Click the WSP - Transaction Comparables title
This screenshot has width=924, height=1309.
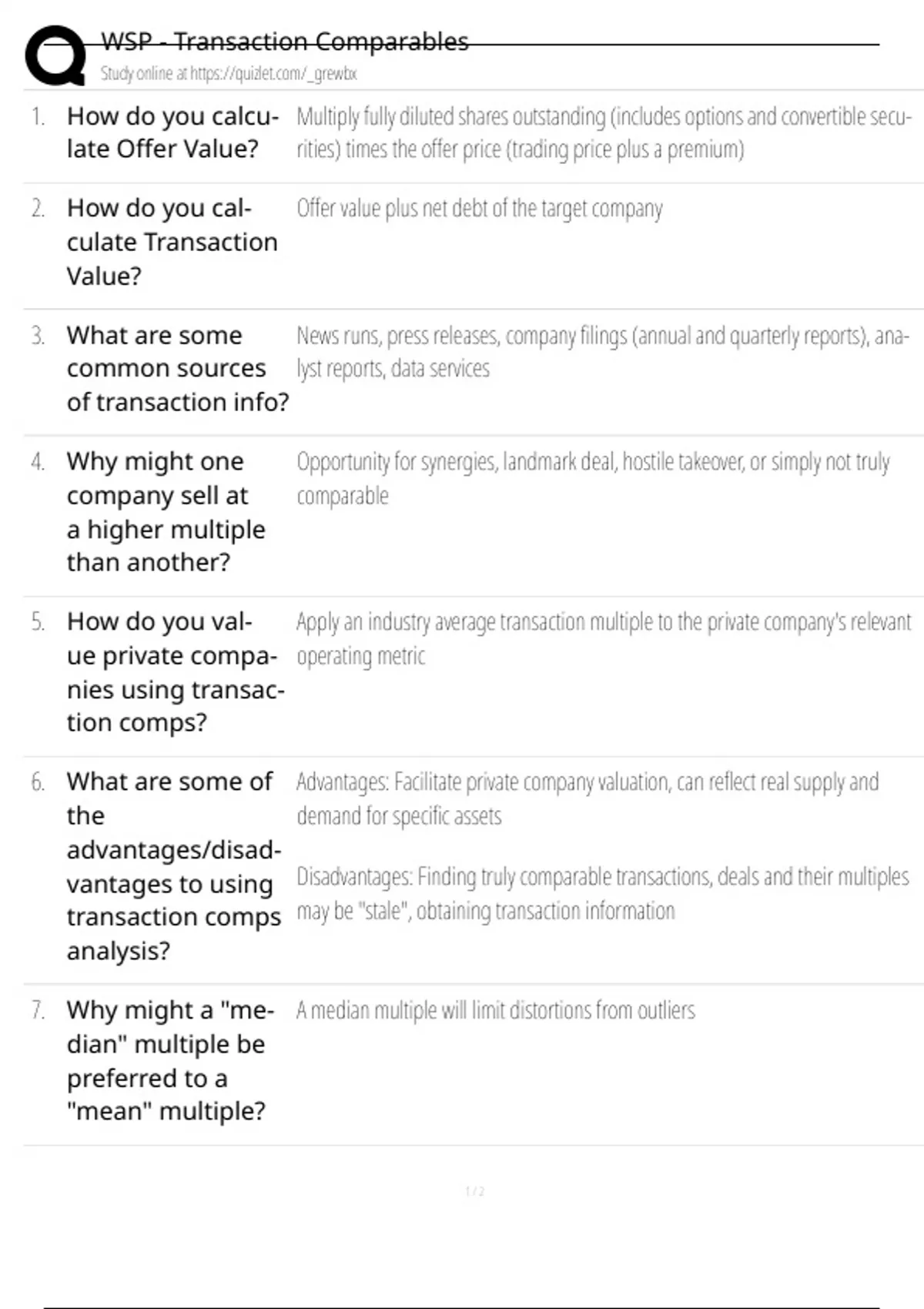[x=284, y=42]
